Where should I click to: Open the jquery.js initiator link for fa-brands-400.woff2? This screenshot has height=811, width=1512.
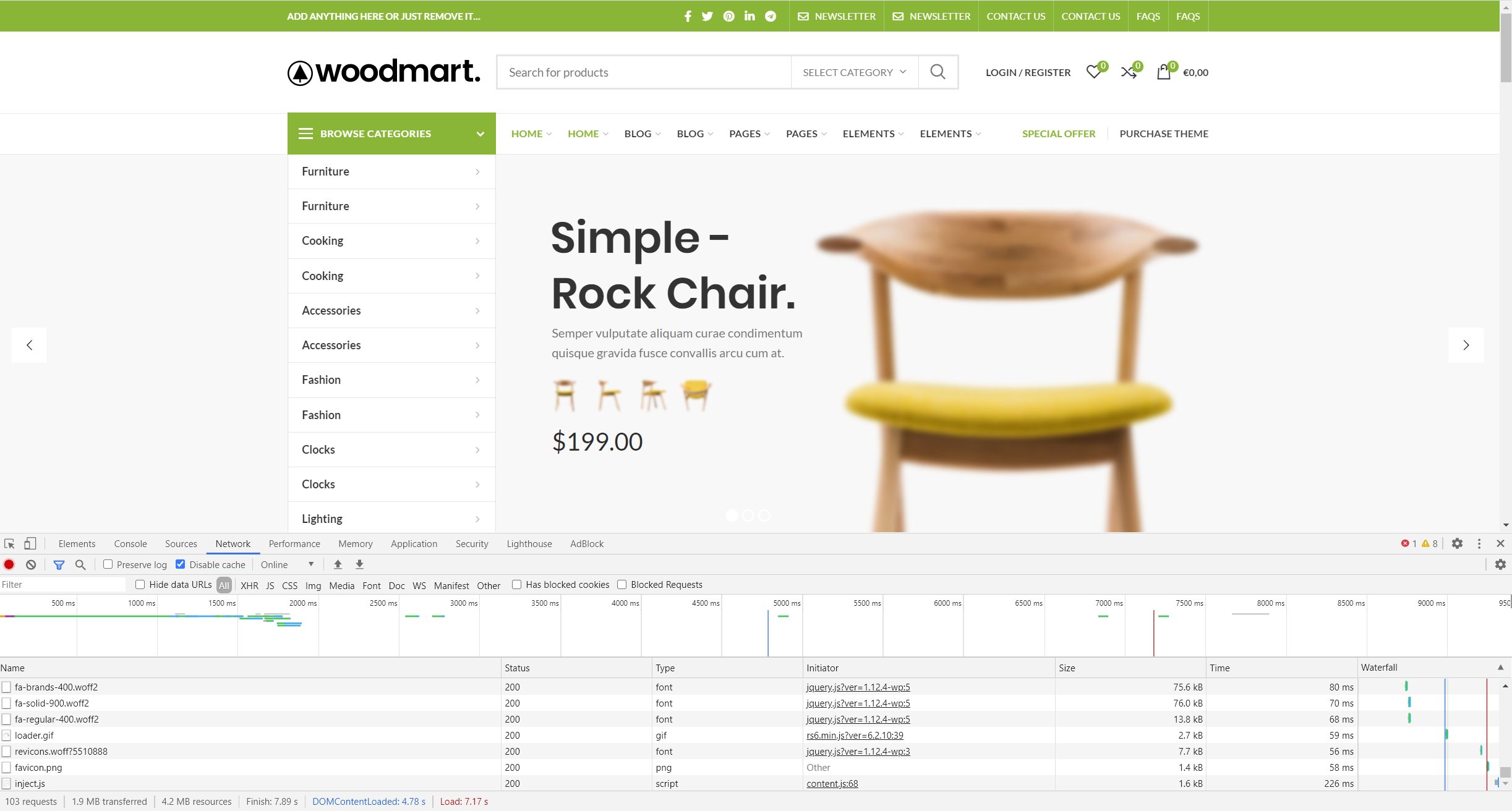pyautogui.click(x=858, y=687)
